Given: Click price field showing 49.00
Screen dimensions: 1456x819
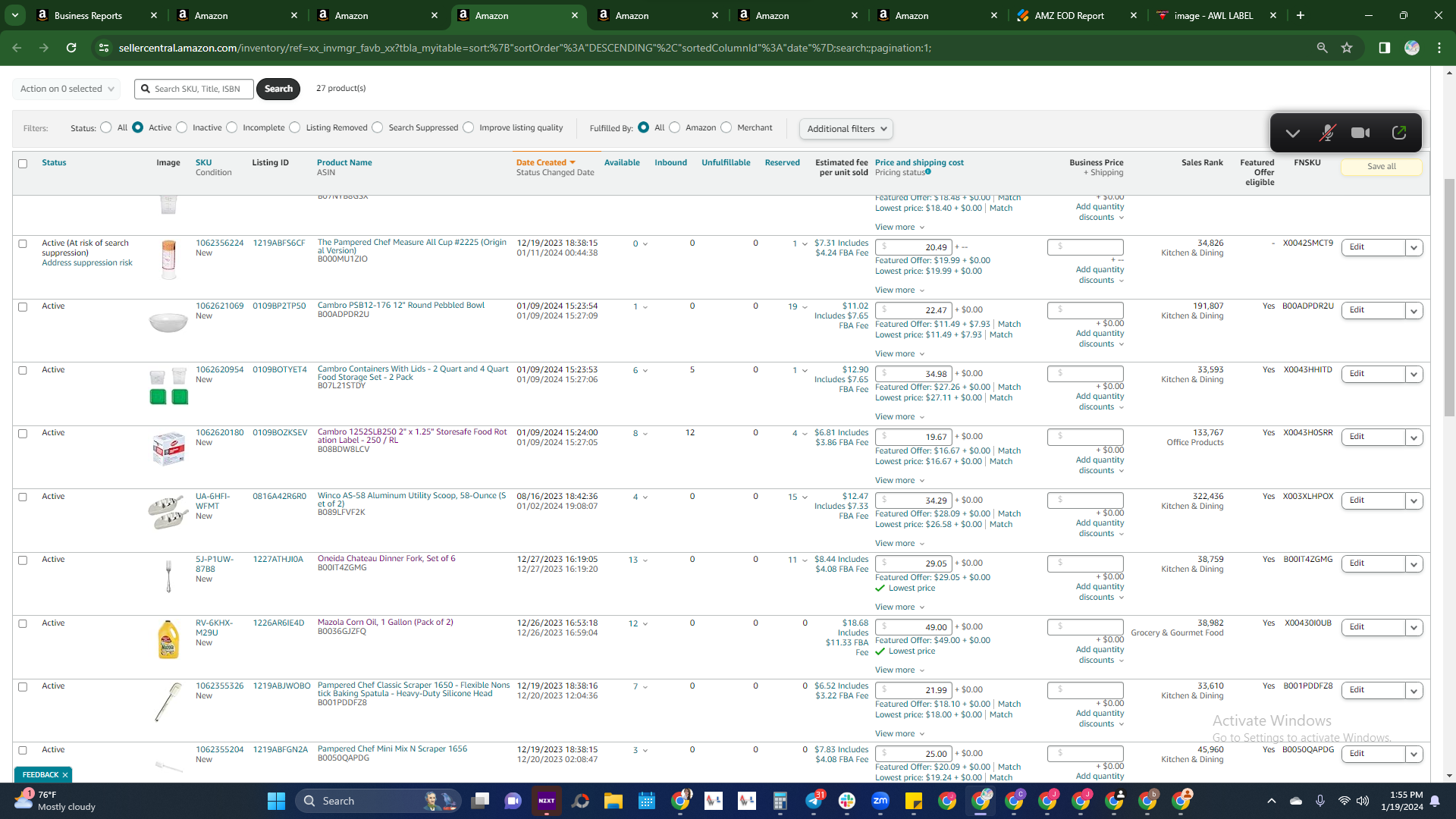Looking at the screenshot, I should click(x=913, y=627).
